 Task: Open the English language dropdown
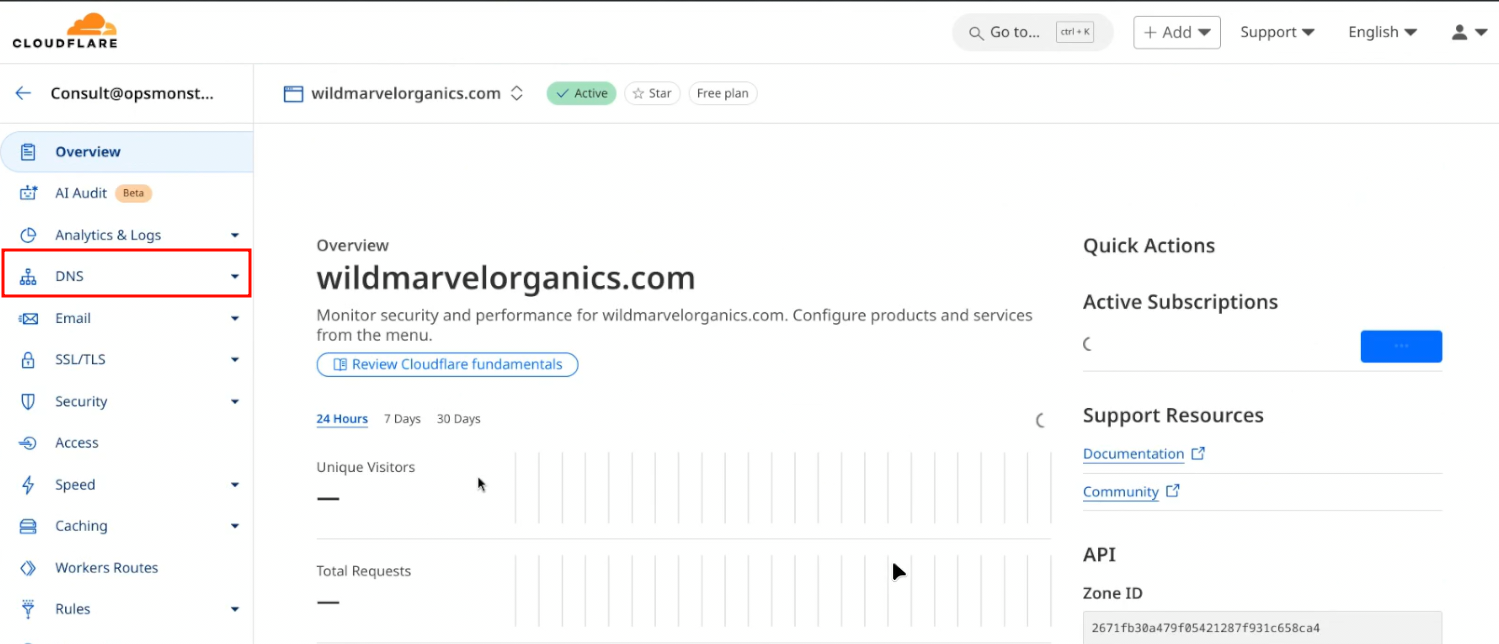tap(1382, 32)
